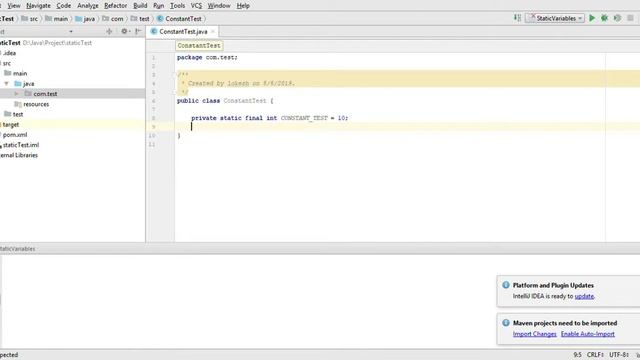The image size is (640, 360).
Task: Expand the com.test package node
Action: 16,94
